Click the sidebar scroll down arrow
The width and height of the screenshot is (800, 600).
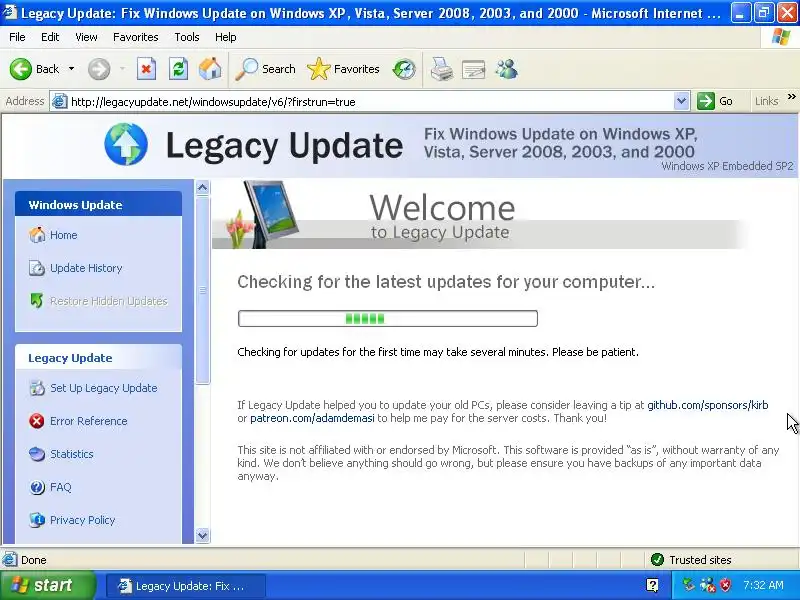coord(203,535)
